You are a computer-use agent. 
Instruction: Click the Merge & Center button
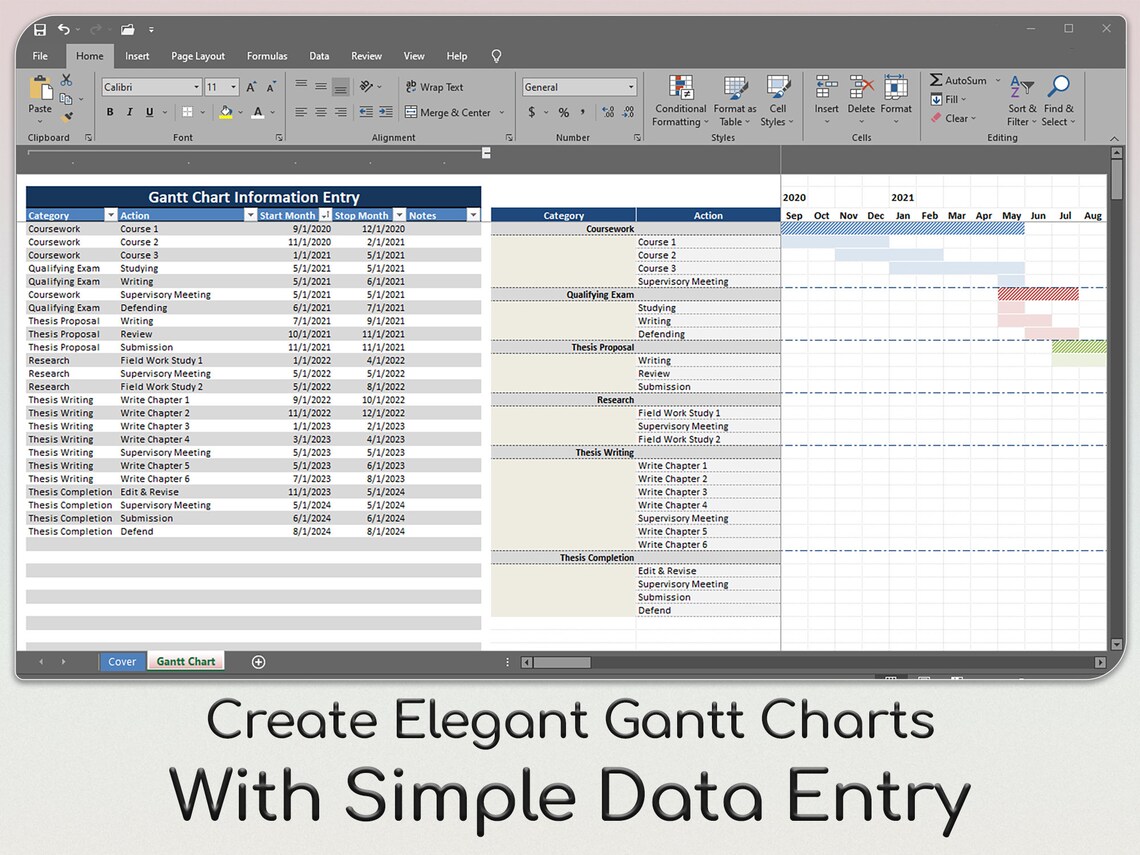point(449,112)
